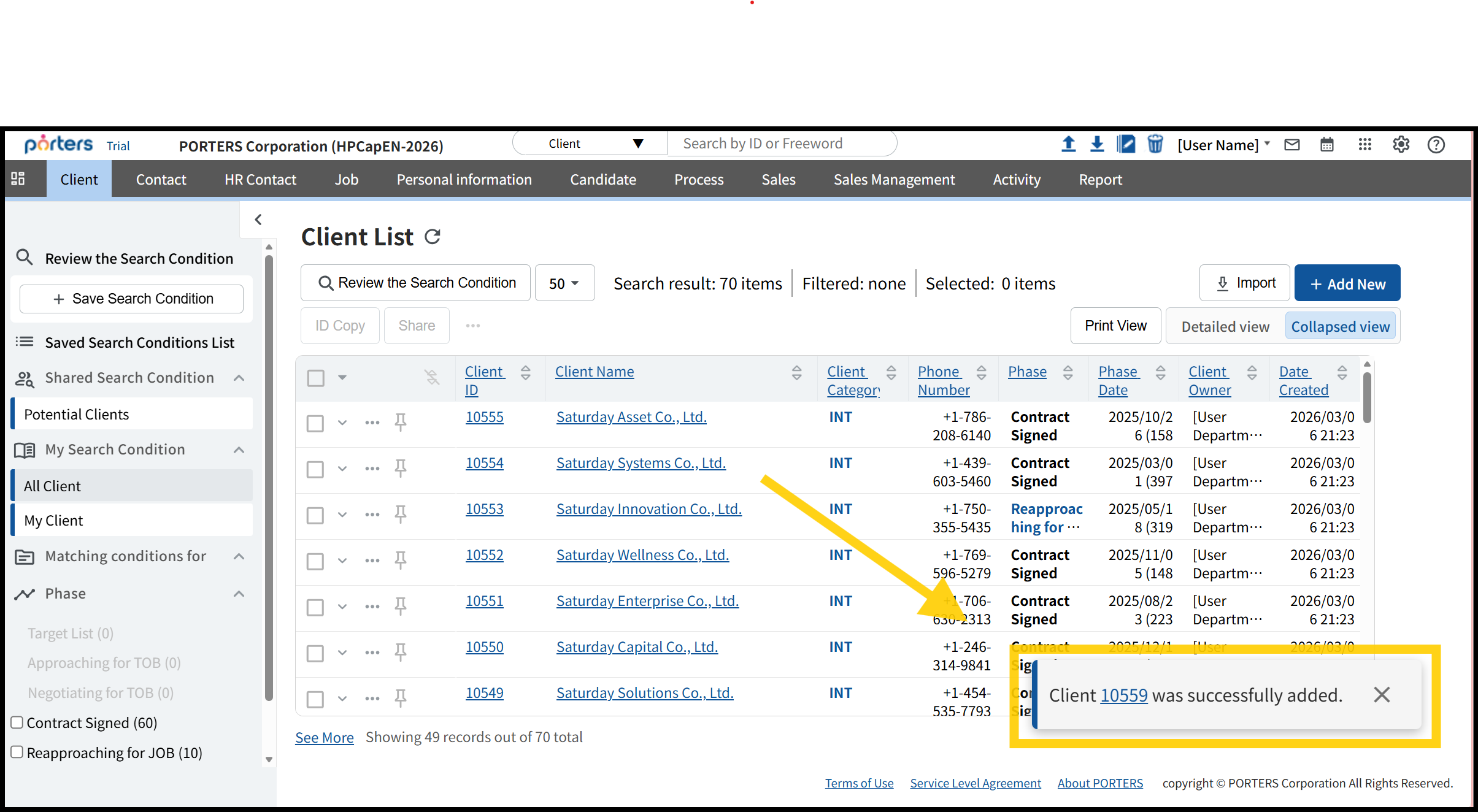Image resolution: width=1478 pixels, height=812 pixels.
Task: Click the refresh icon beside Client List
Action: (433, 237)
